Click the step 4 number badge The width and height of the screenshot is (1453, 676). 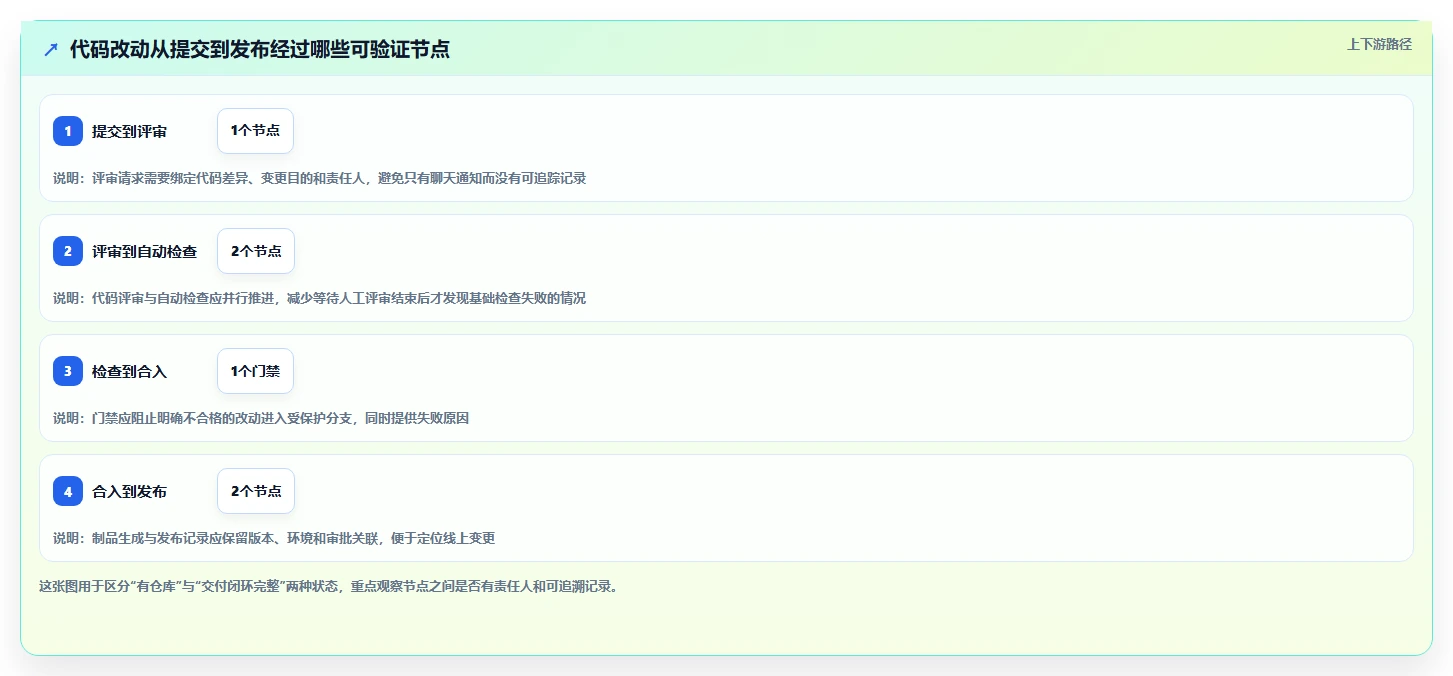[68, 491]
